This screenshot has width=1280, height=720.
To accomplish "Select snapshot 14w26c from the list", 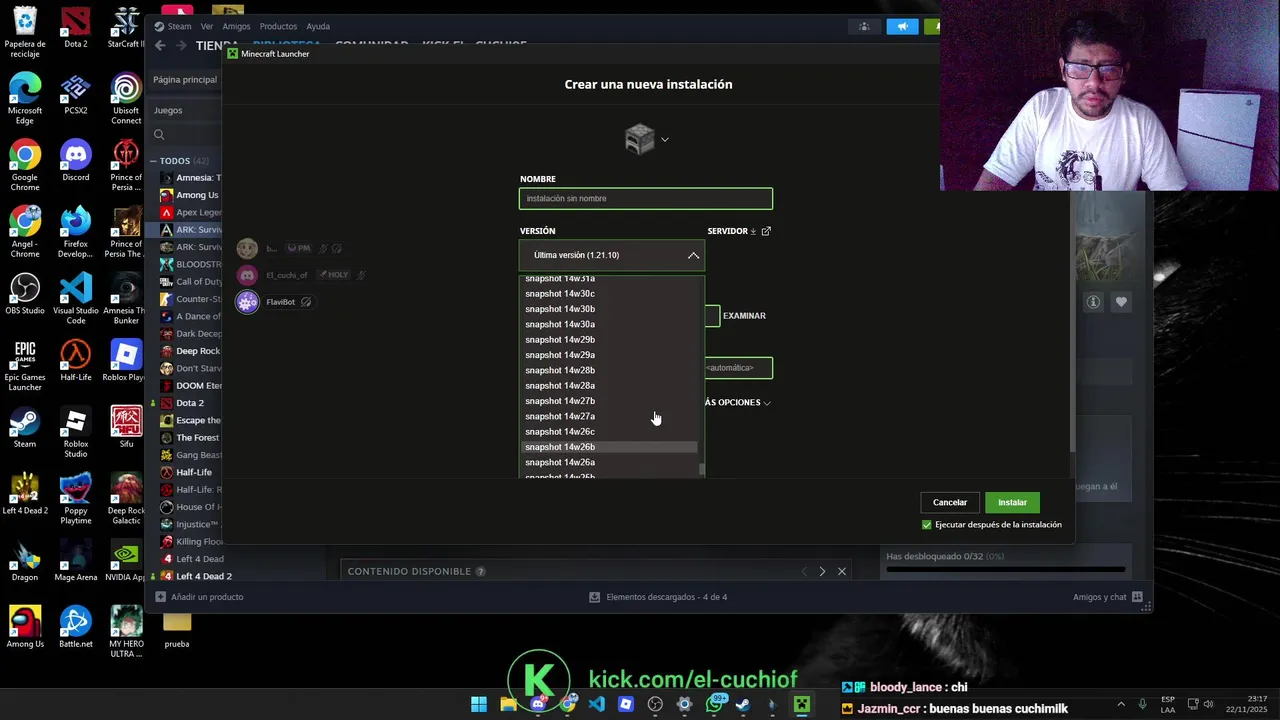I will [x=608, y=432].
